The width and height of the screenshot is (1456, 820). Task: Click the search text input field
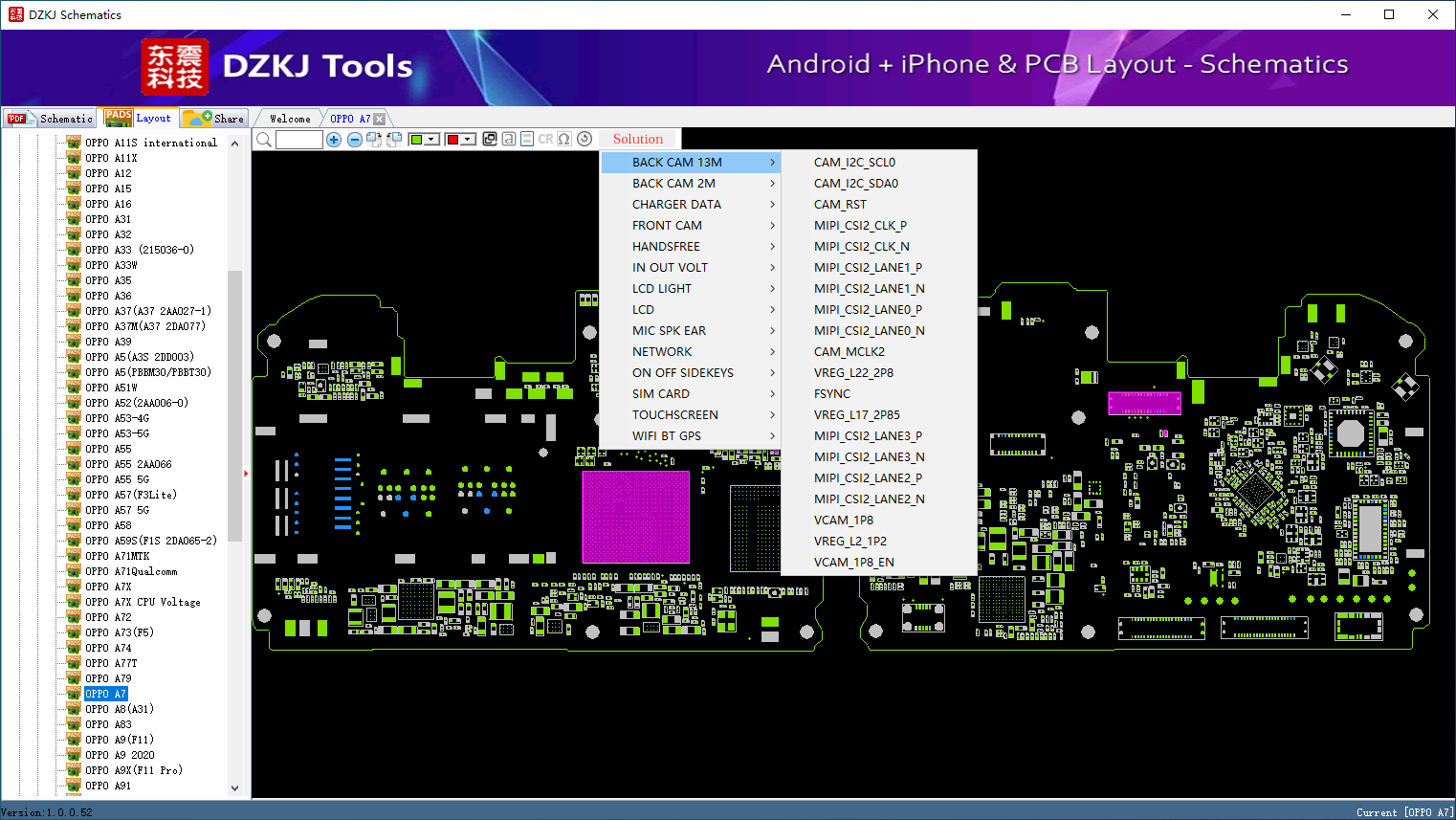[x=299, y=140]
